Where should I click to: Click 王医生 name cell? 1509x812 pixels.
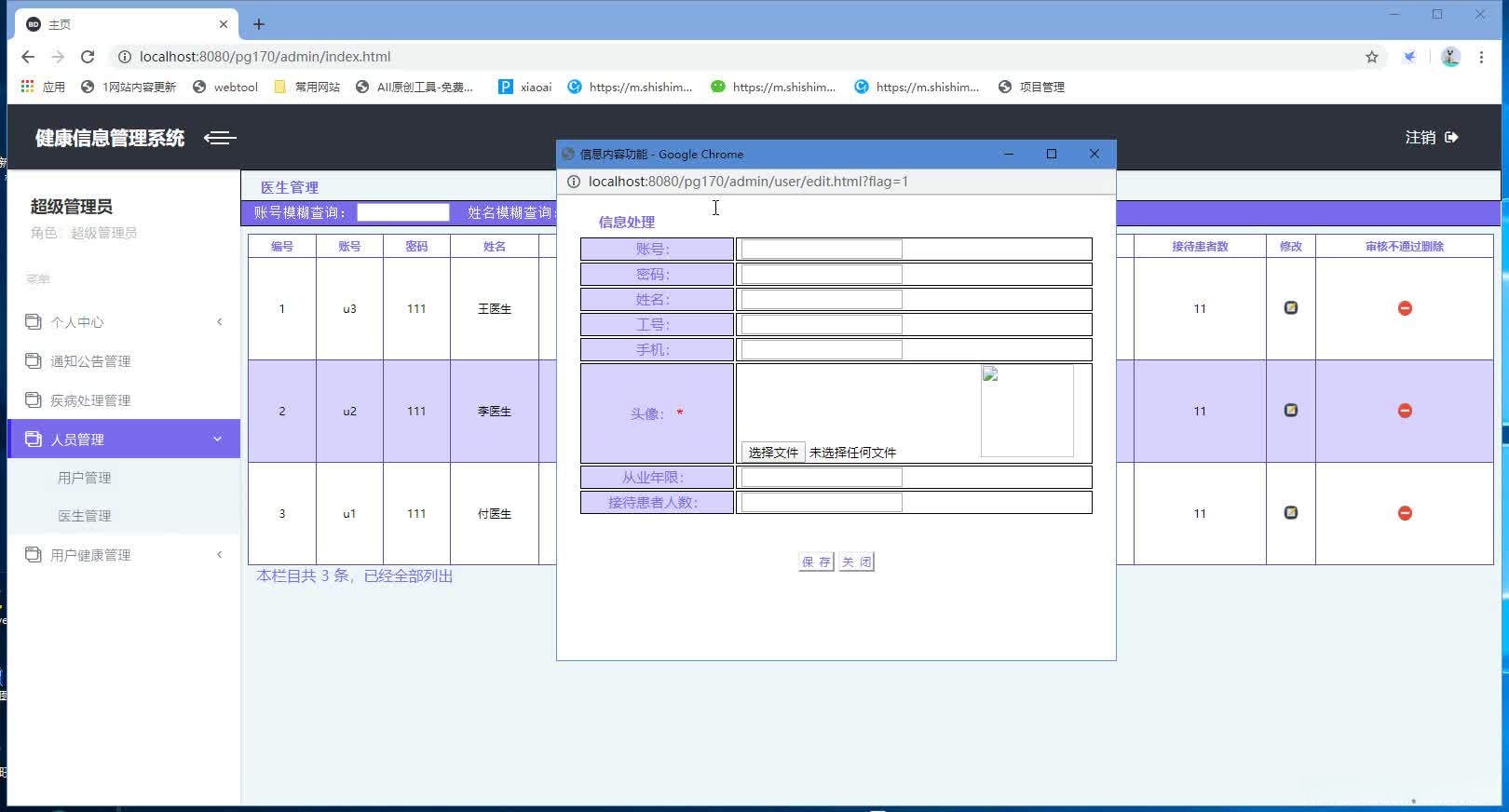[x=495, y=308]
